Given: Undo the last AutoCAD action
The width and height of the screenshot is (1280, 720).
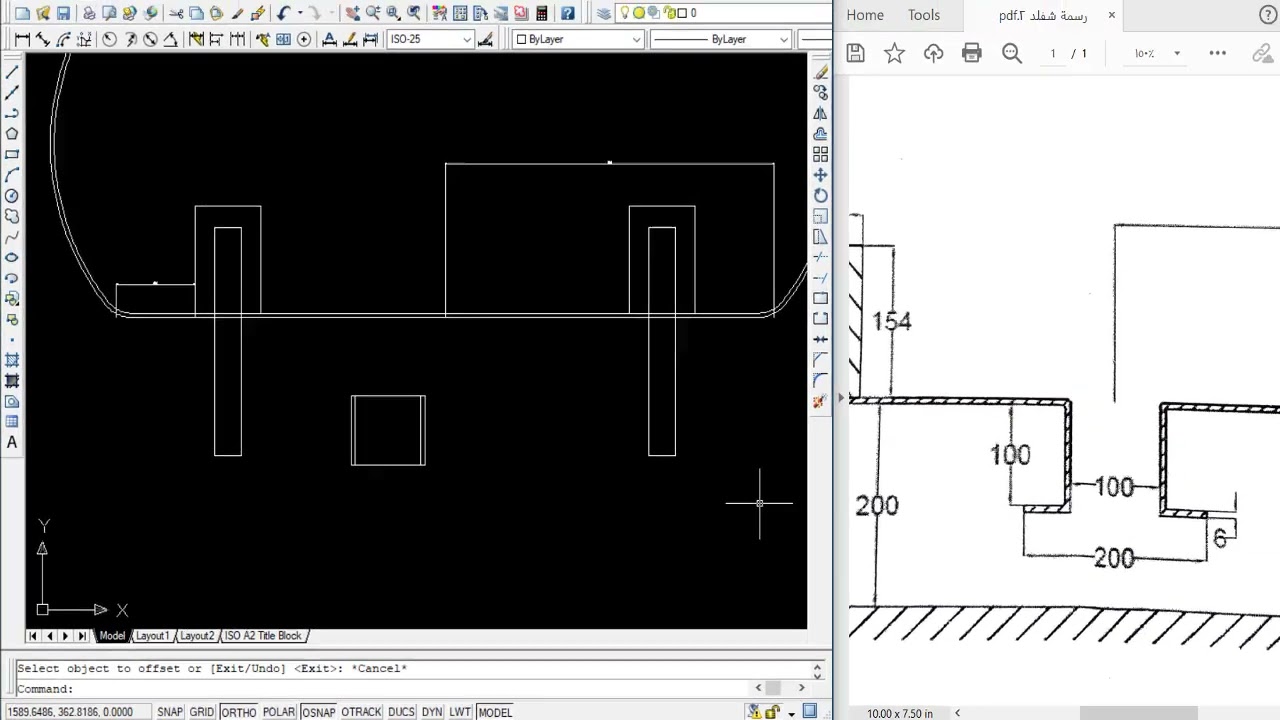Looking at the screenshot, I should point(283,14).
